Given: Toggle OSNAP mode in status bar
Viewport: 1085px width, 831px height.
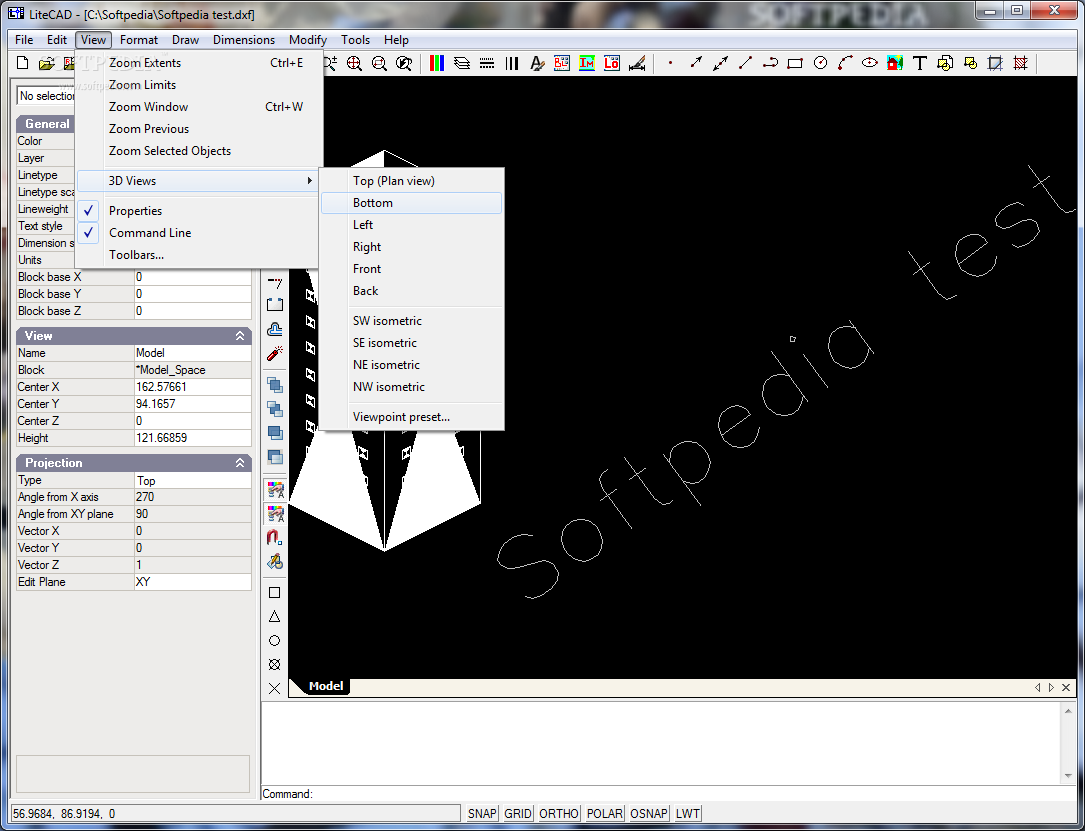Looking at the screenshot, I should click(649, 814).
